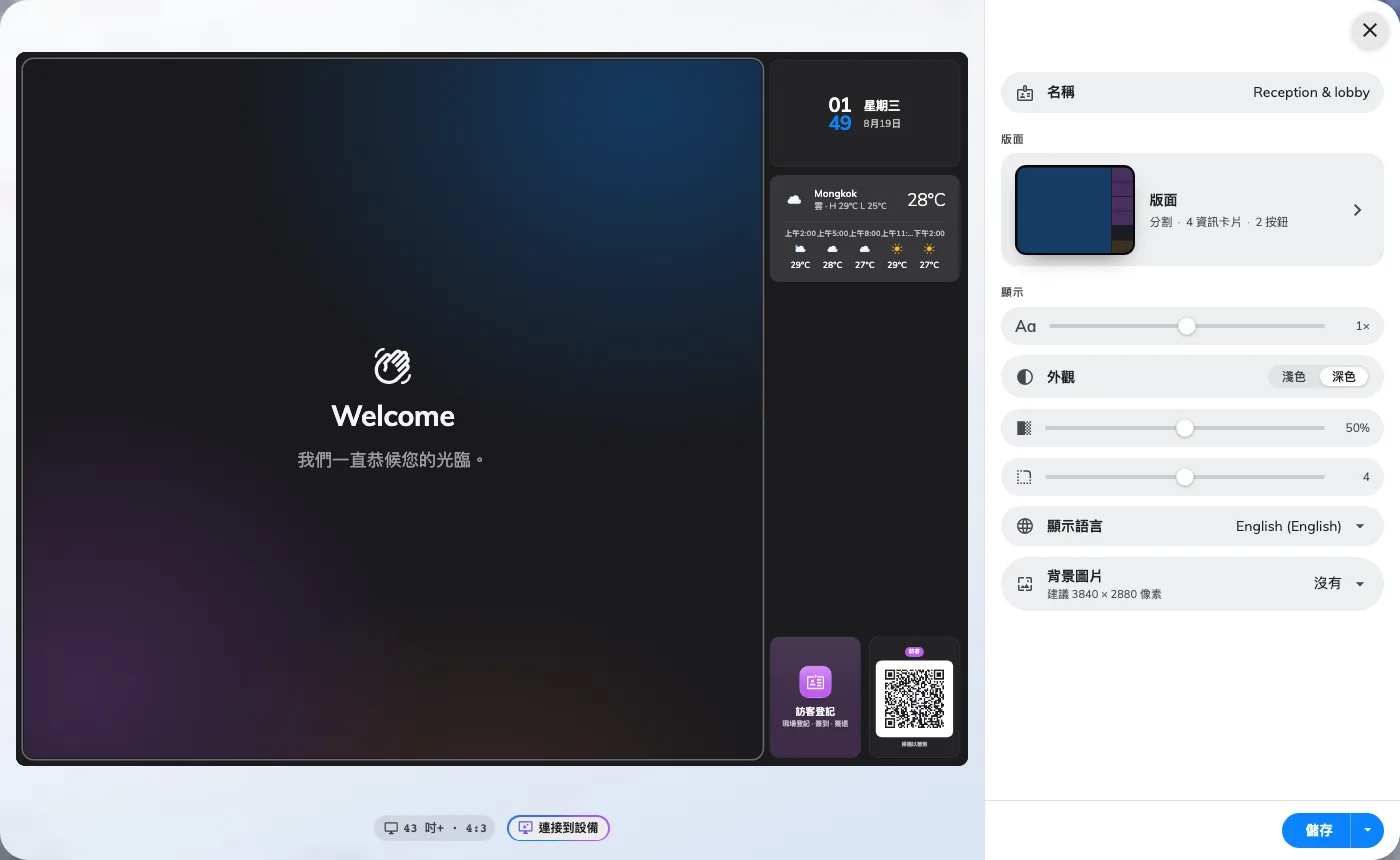The height and width of the screenshot is (860, 1400).
Task: Click the font size Aa icon
Action: tap(1025, 326)
